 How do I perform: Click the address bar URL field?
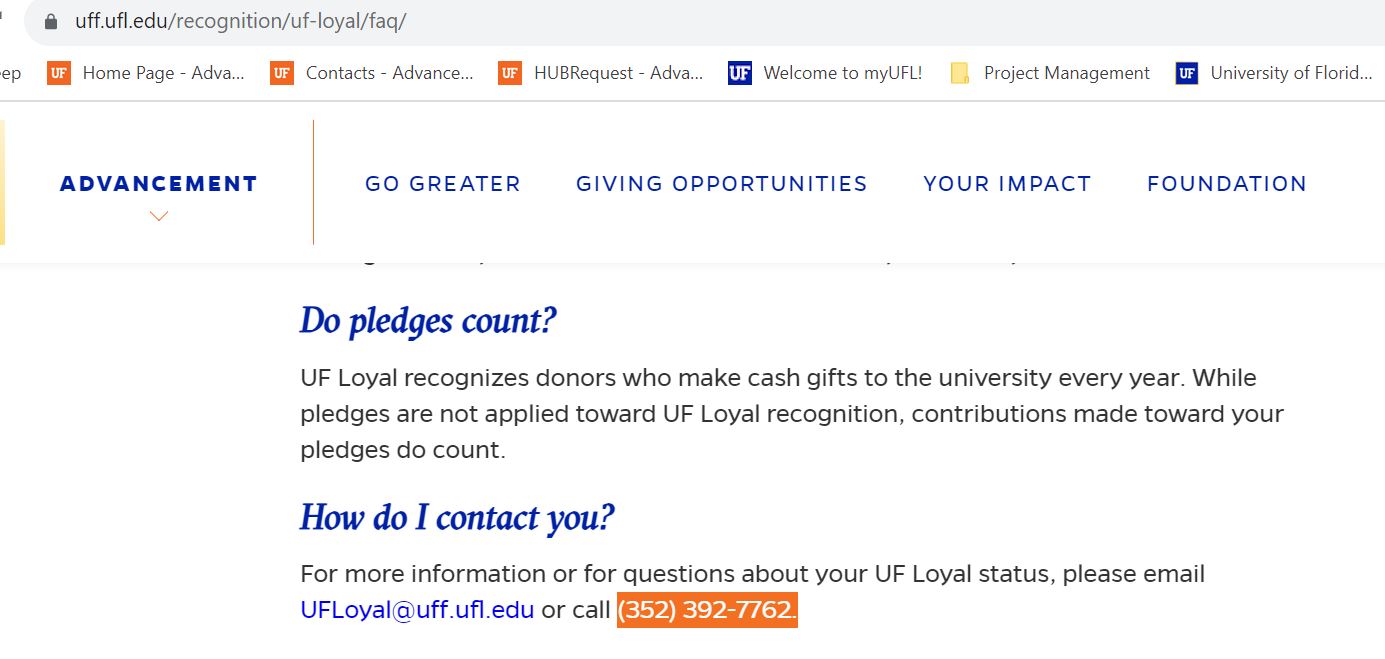(700, 21)
